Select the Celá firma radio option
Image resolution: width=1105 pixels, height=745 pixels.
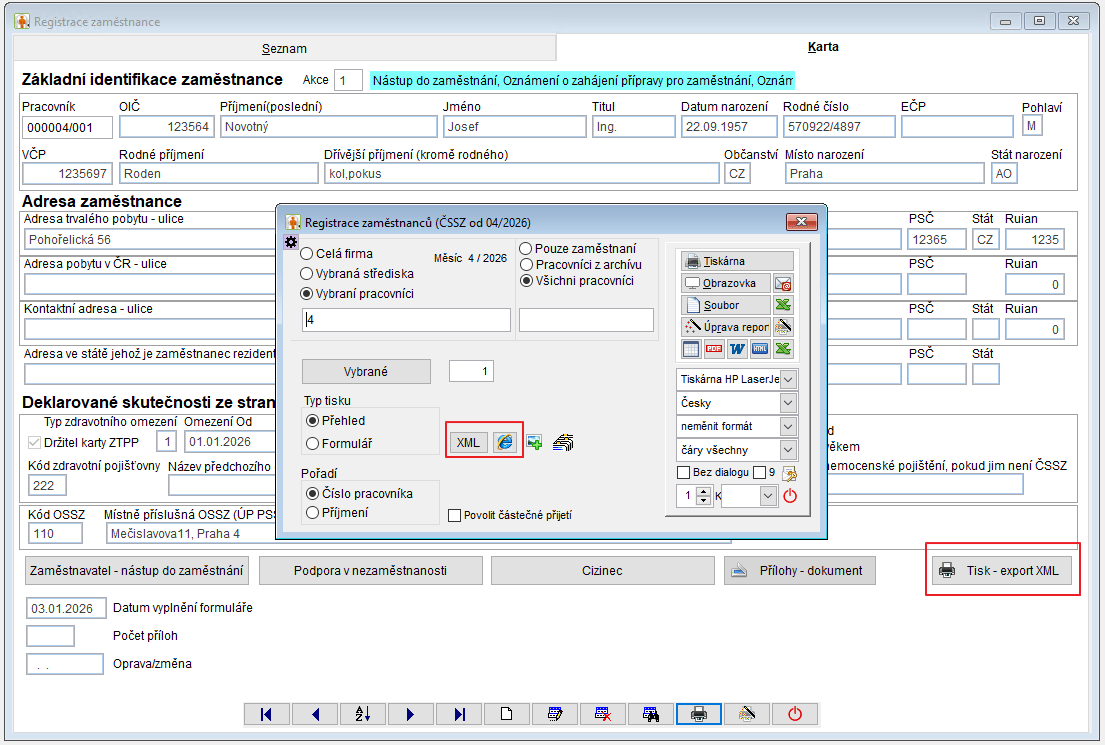tap(307, 254)
